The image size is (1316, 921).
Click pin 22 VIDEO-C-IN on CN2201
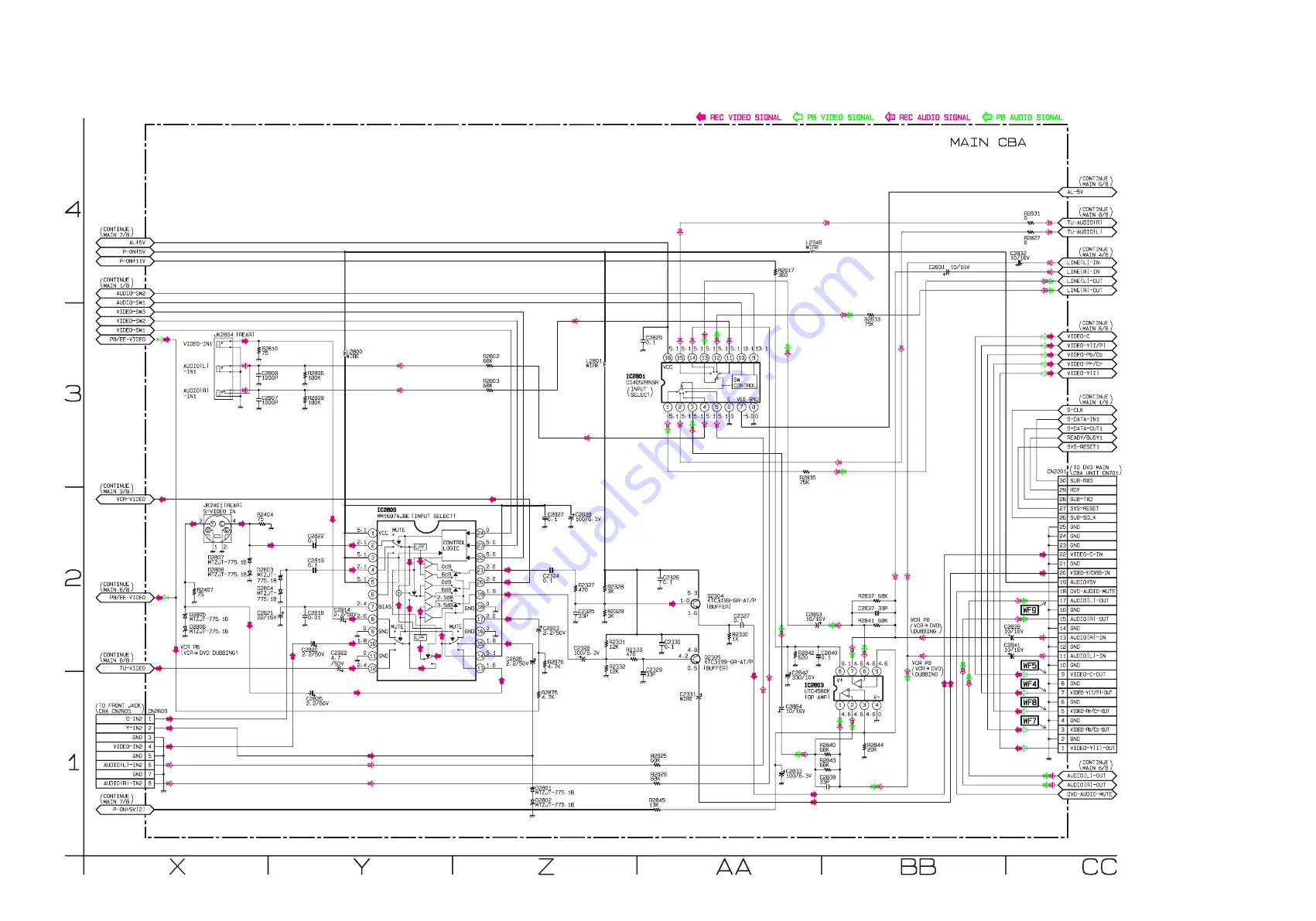(x=1087, y=554)
